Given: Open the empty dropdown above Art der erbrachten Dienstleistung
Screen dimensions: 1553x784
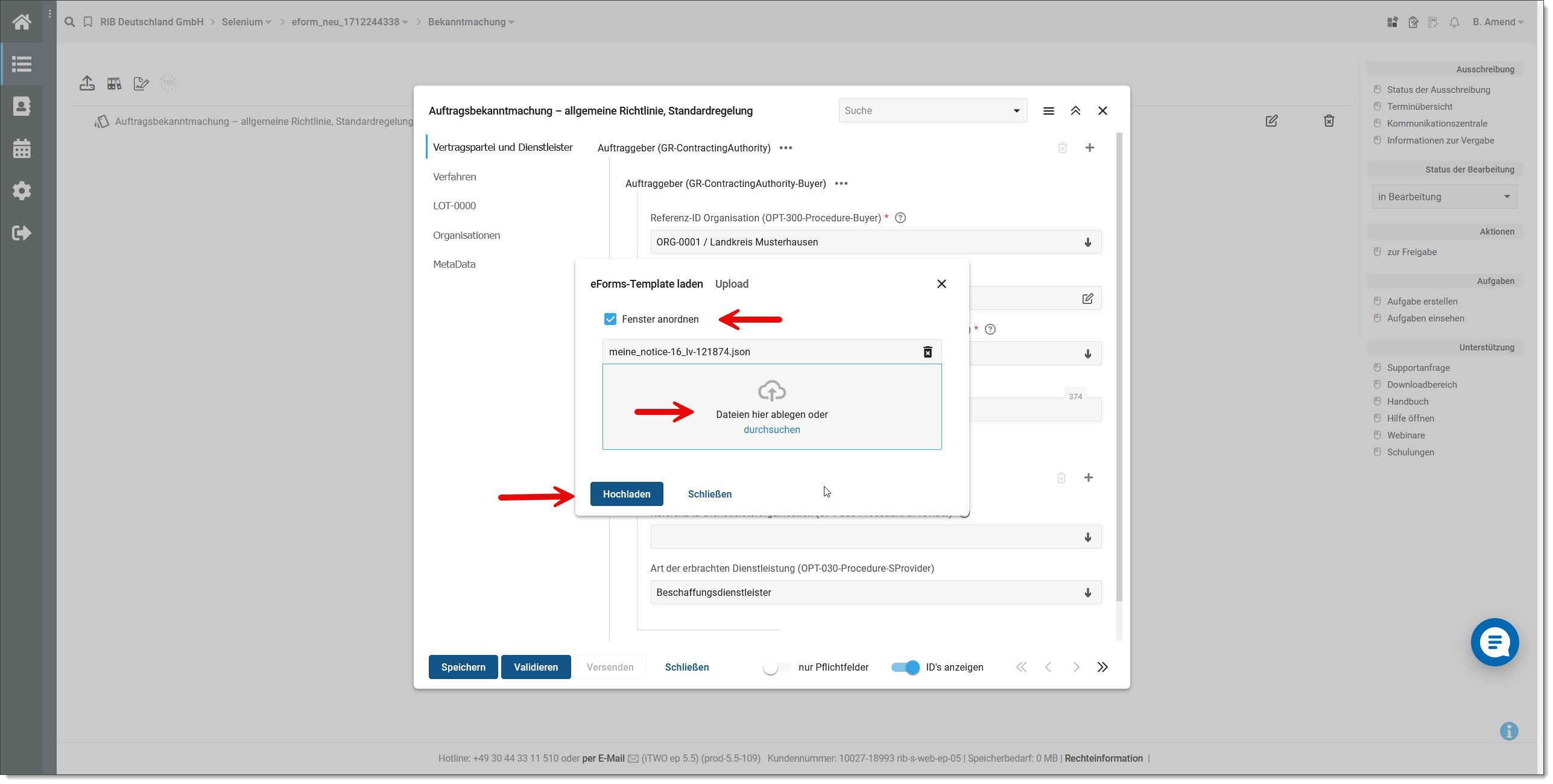Looking at the screenshot, I should pyautogui.click(x=876, y=537).
